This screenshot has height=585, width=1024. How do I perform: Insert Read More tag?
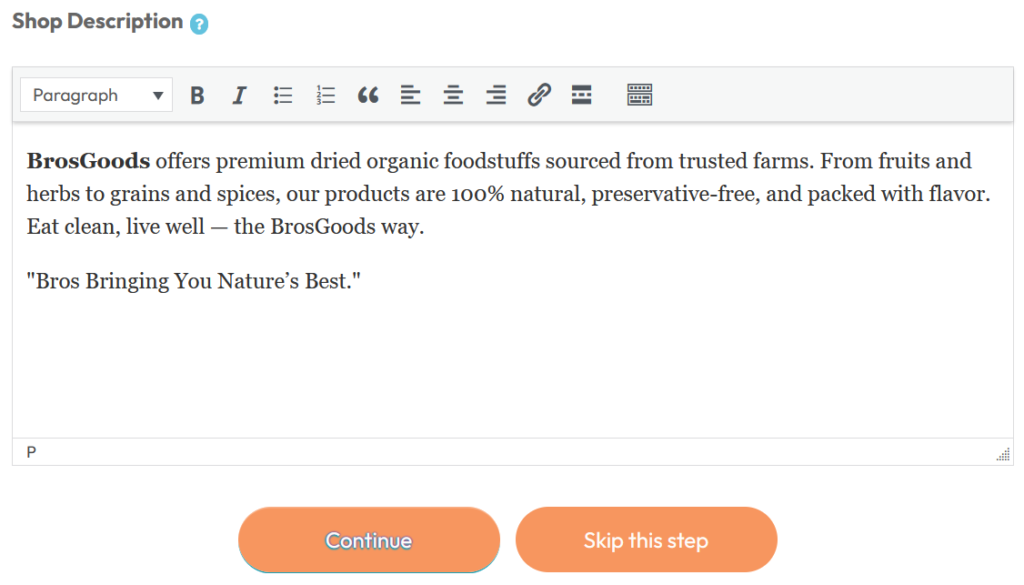tap(581, 96)
